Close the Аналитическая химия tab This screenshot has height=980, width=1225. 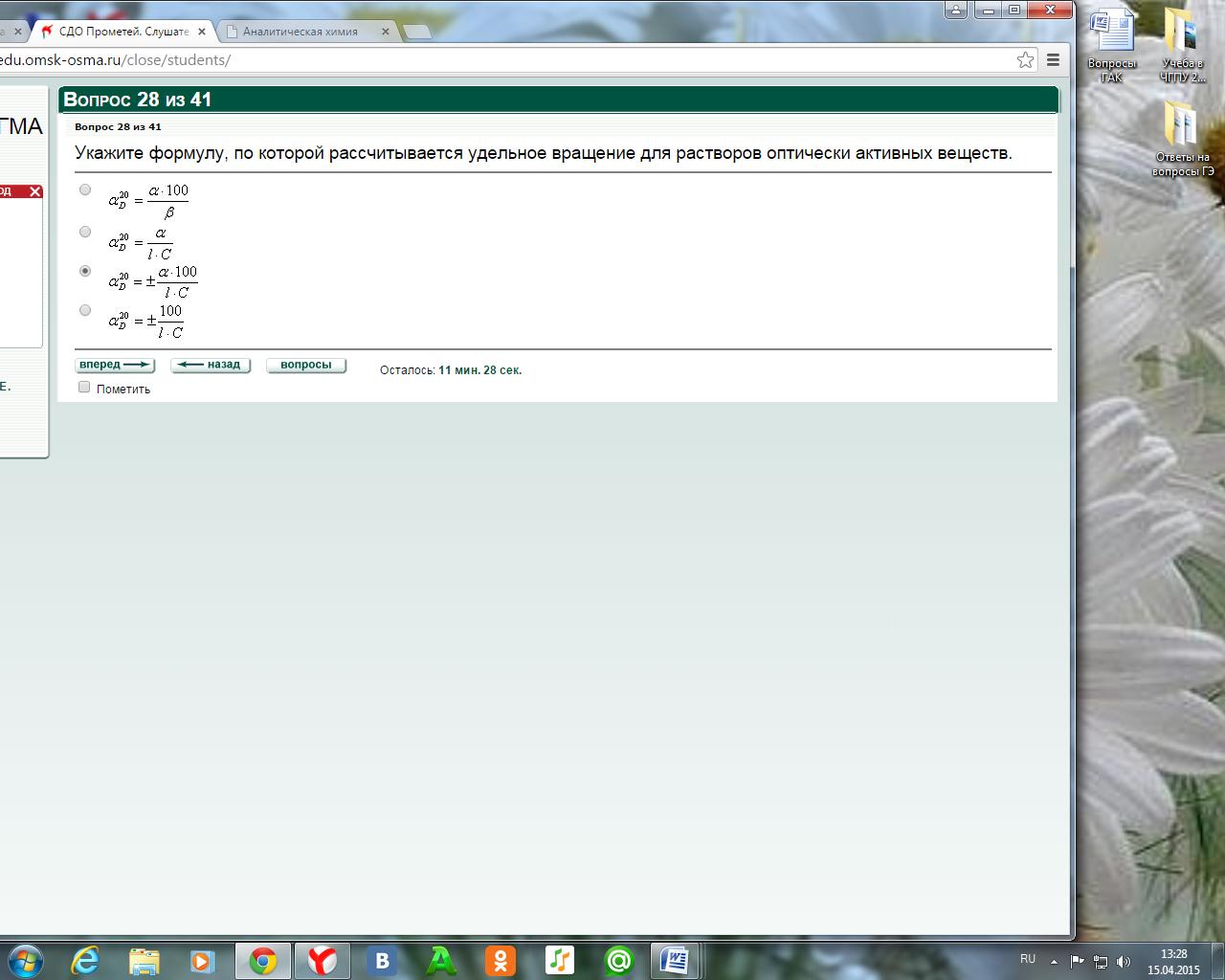(x=386, y=32)
